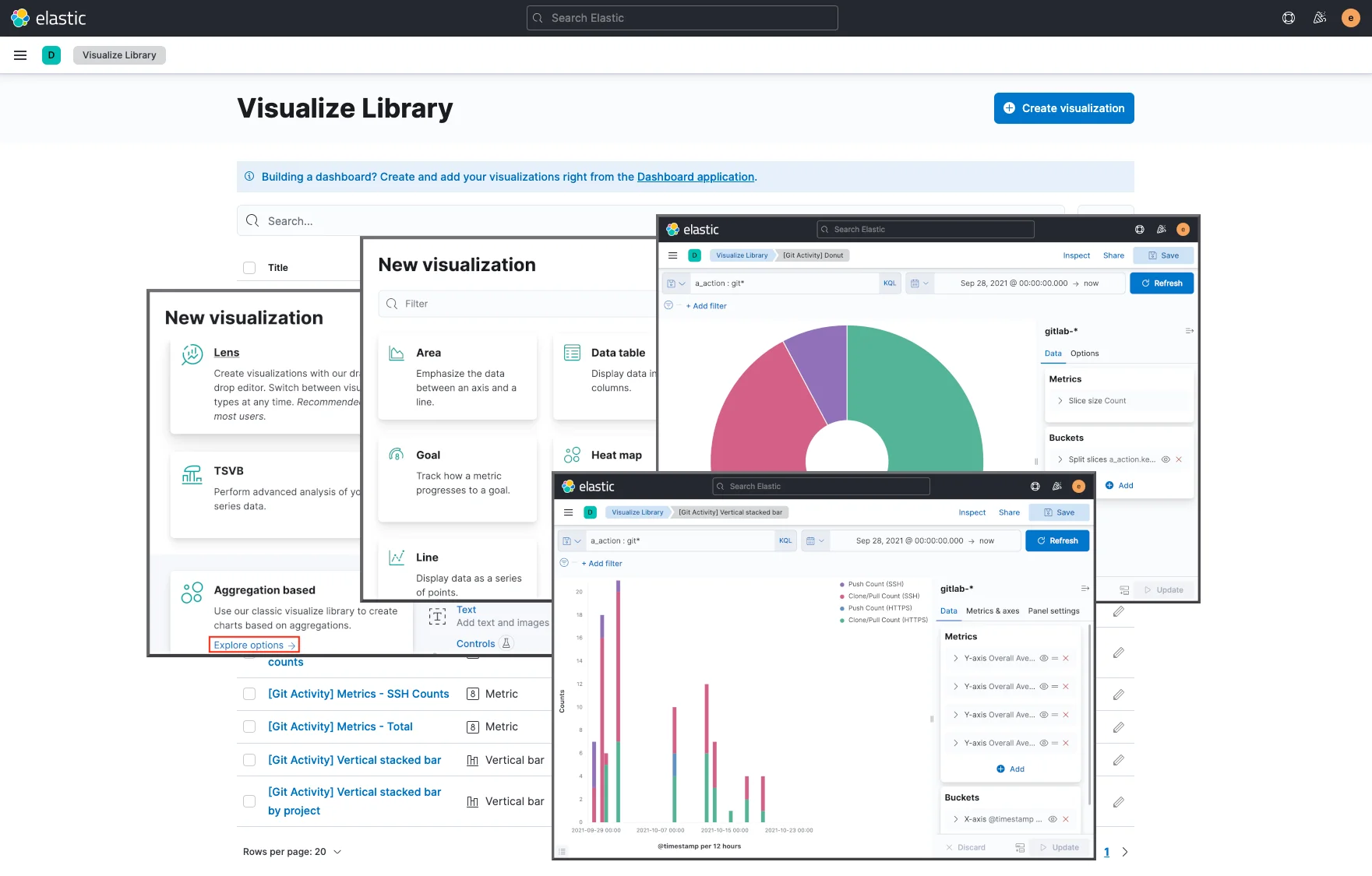The image size is (1372, 876).
Task: Go to next page of results
Action: point(1125,852)
